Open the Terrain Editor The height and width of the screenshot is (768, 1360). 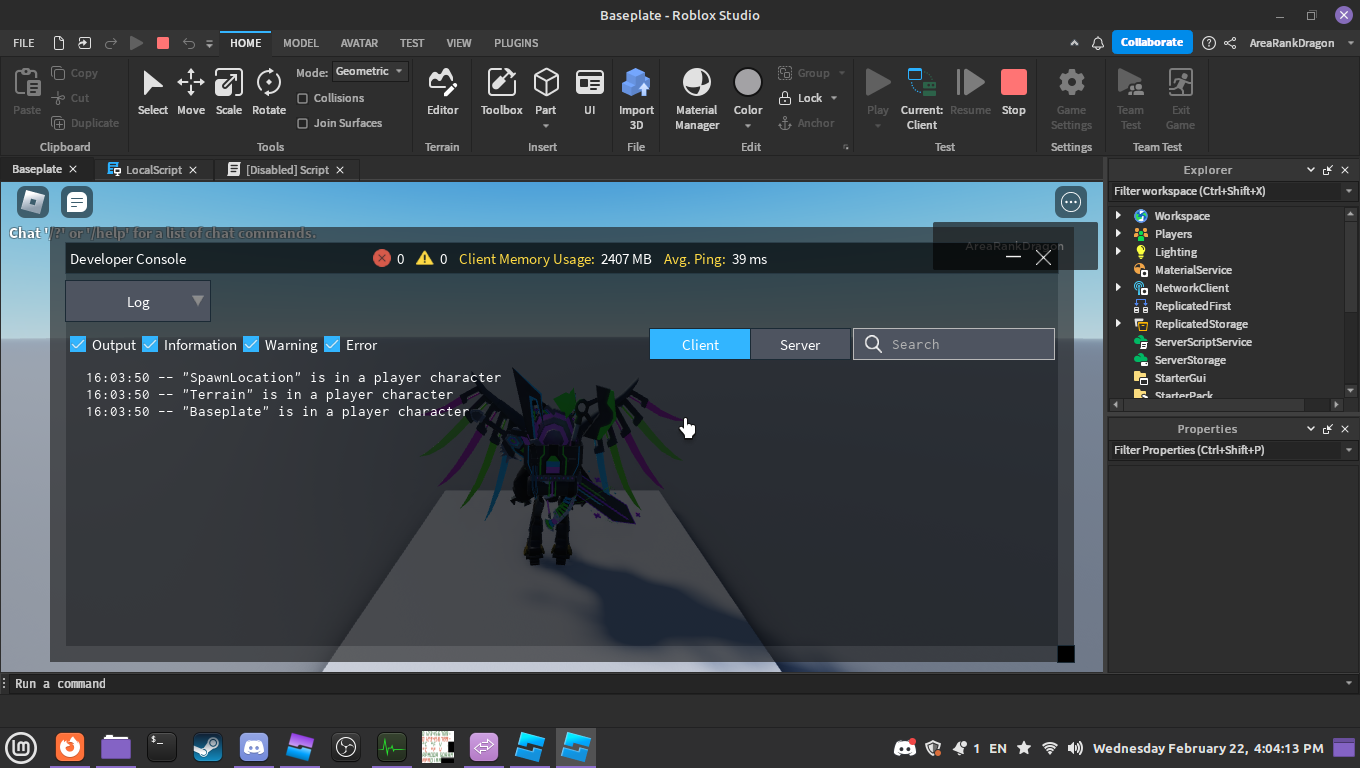(442, 92)
